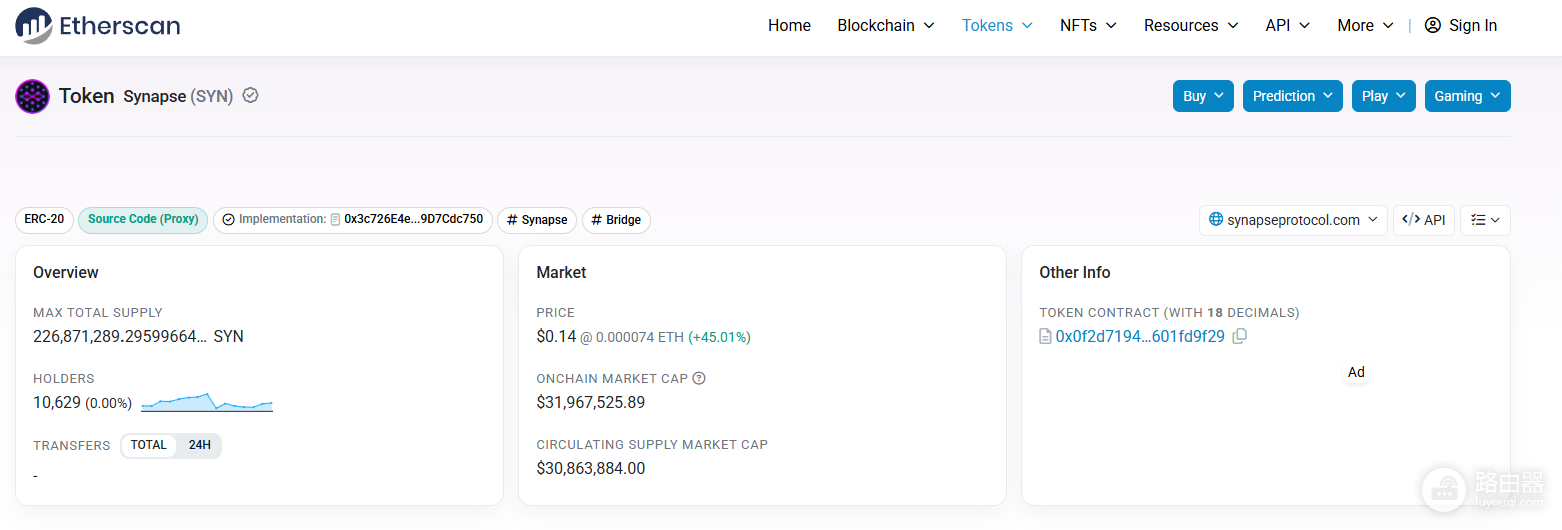The width and height of the screenshot is (1562, 530).
Task: Open the Resources menu
Action: coord(1191,26)
